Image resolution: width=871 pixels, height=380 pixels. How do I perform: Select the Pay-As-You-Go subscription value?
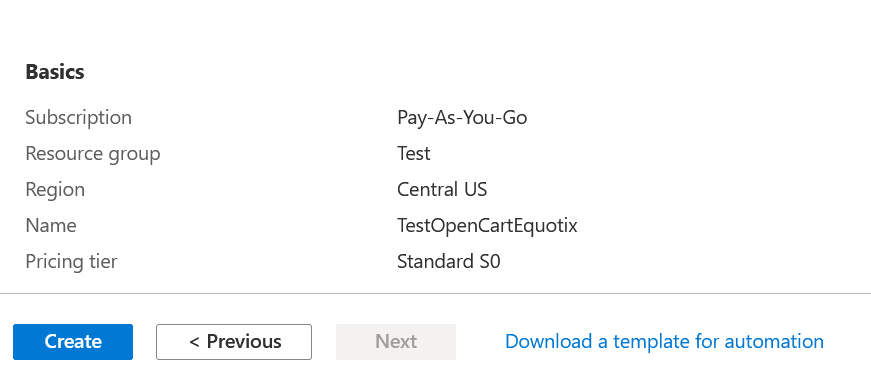pos(462,118)
